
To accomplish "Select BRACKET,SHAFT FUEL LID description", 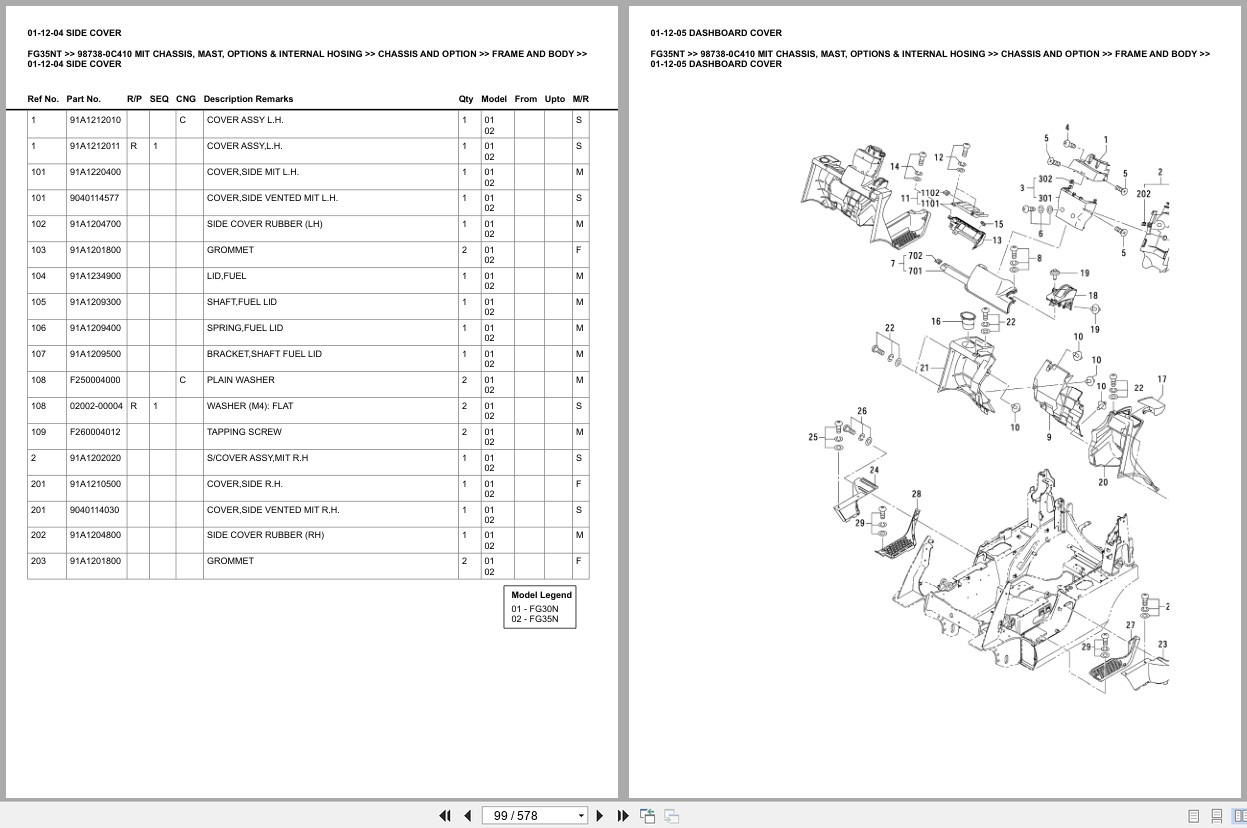I will [x=264, y=354].
